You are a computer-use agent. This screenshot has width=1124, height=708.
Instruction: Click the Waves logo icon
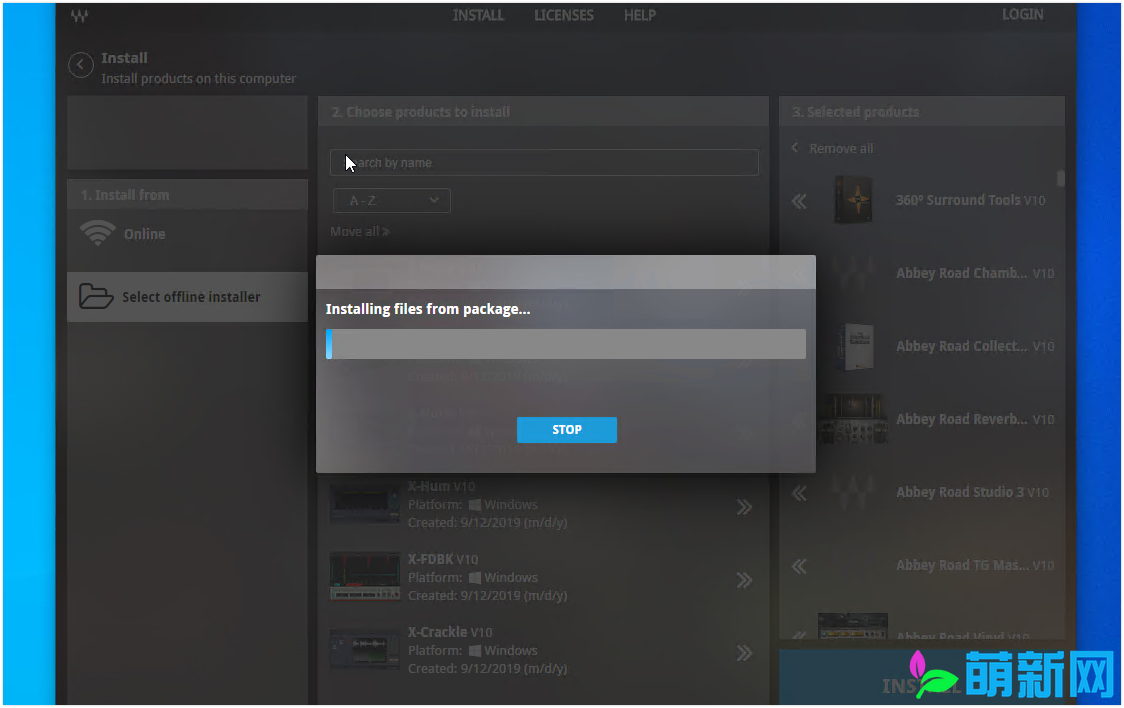point(80,16)
